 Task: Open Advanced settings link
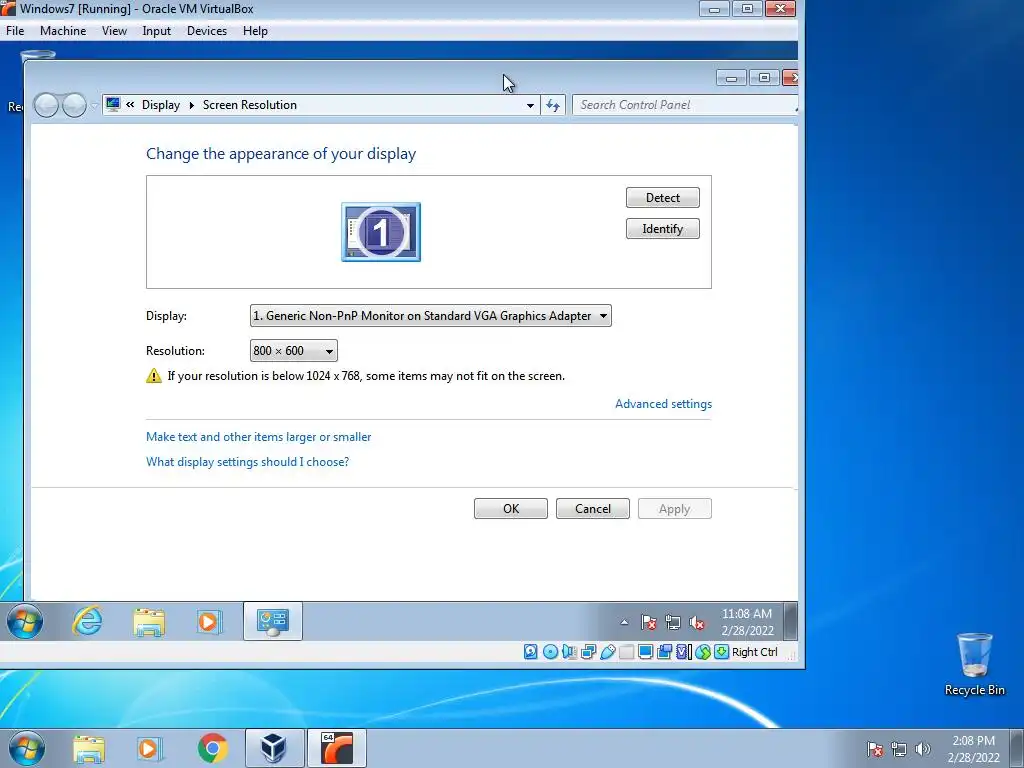(664, 404)
